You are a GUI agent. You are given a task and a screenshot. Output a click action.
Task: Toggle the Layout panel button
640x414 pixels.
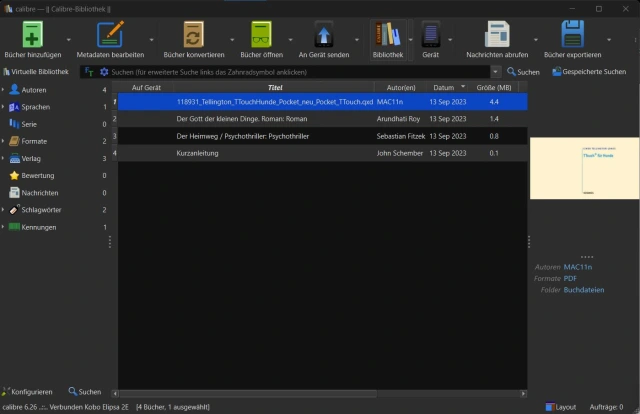tap(560, 407)
